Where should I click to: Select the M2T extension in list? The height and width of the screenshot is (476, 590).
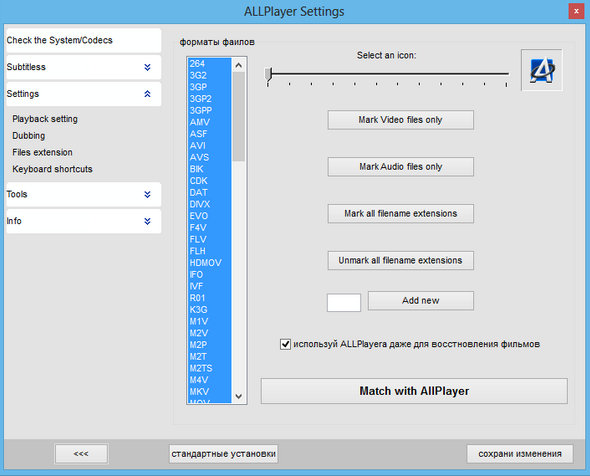pos(210,356)
